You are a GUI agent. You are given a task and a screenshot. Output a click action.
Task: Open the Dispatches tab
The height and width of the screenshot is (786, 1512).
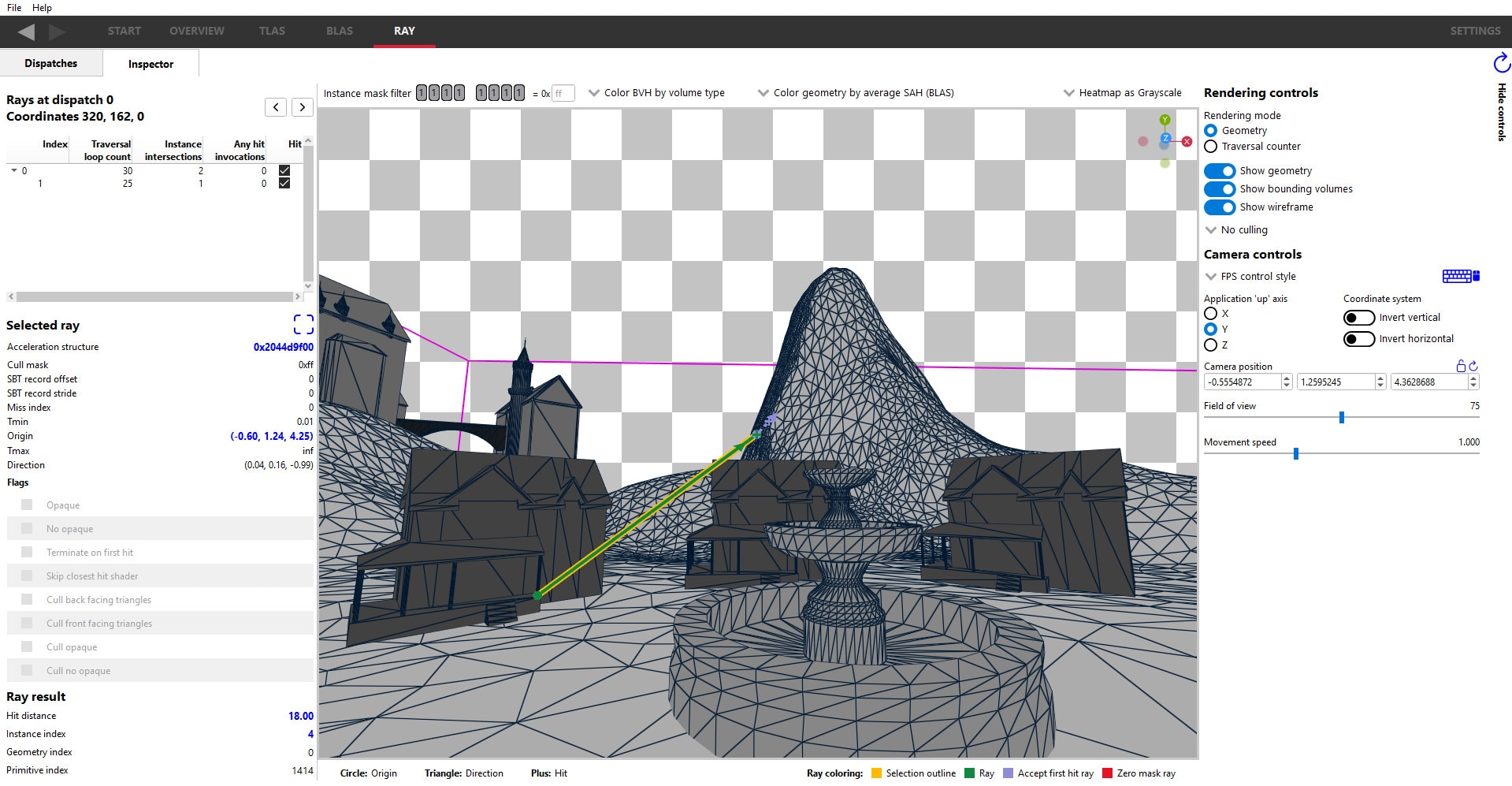click(x=50, y=63)
